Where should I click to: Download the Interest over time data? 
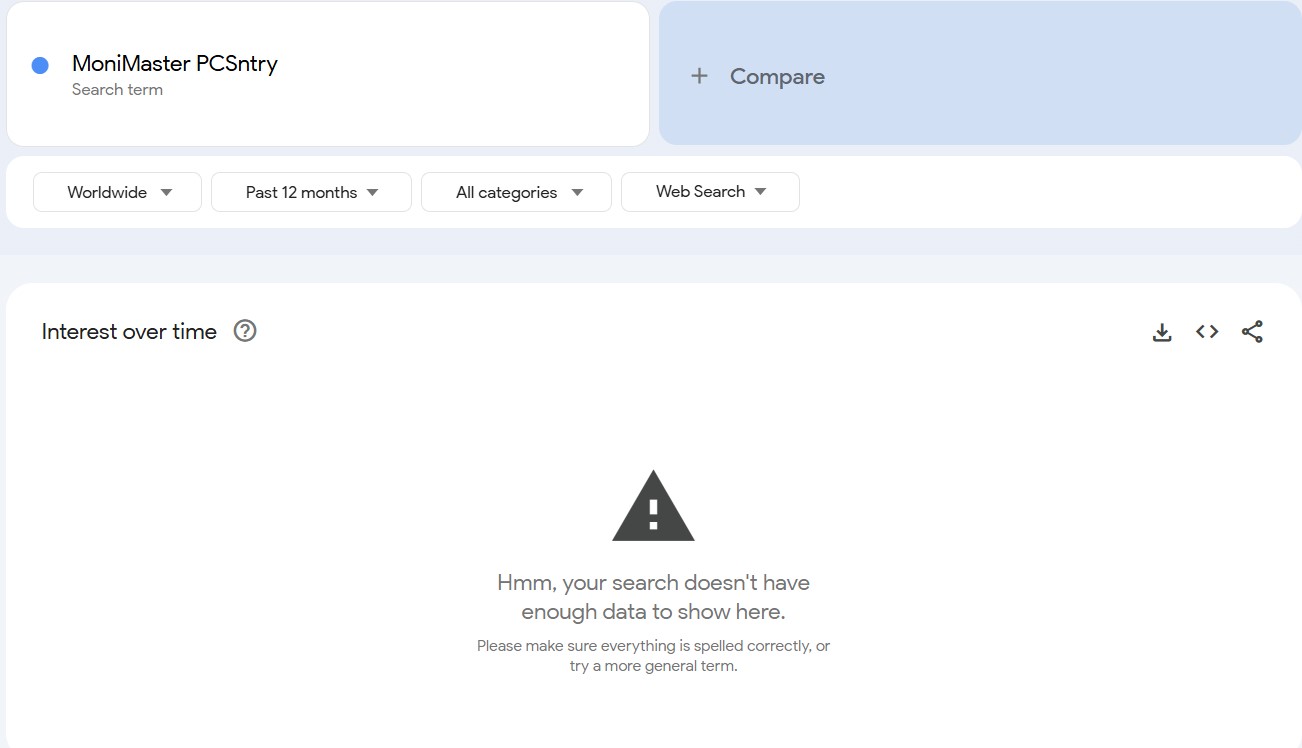(1162, 332)
